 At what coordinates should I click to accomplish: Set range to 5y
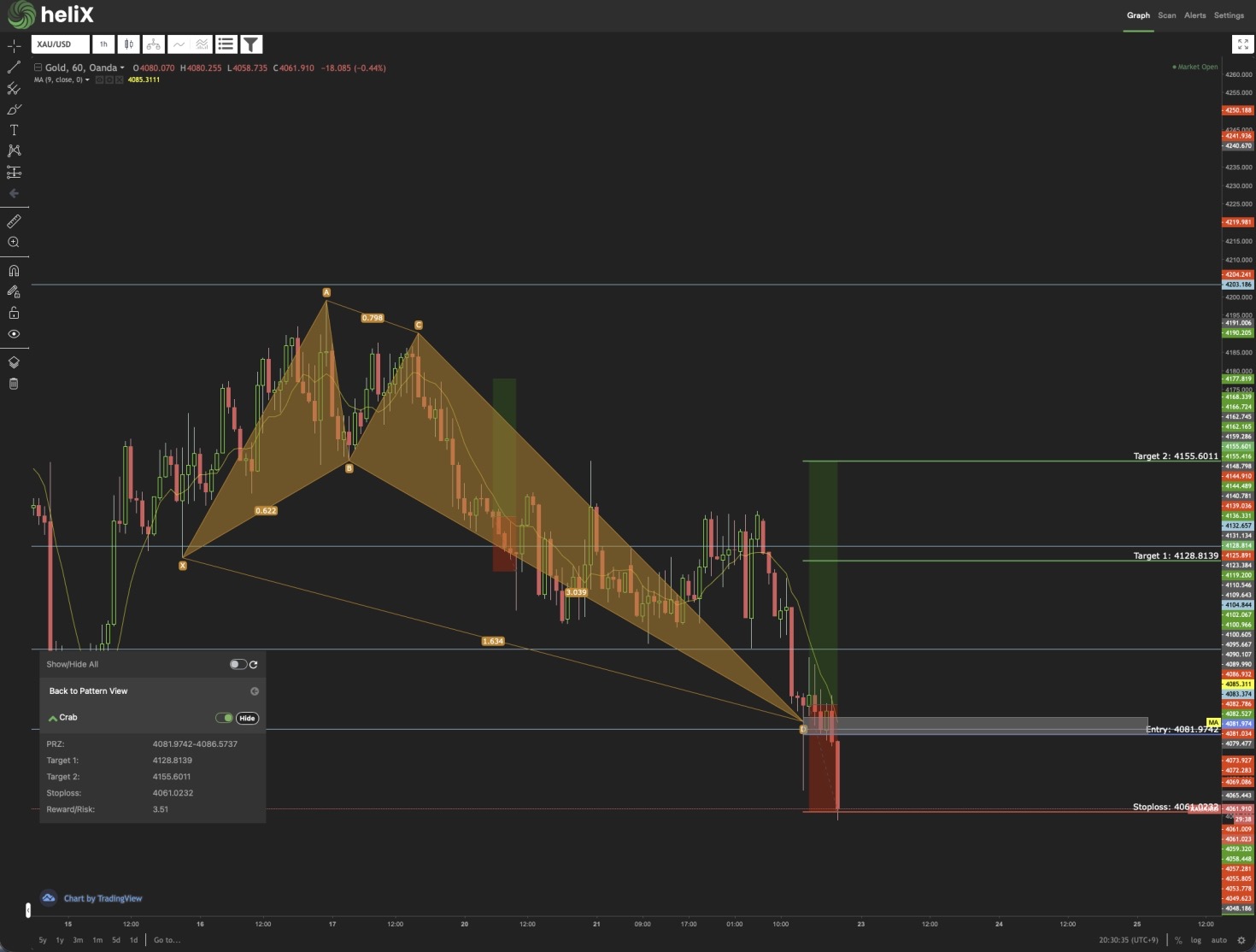(x=43, y=940)
